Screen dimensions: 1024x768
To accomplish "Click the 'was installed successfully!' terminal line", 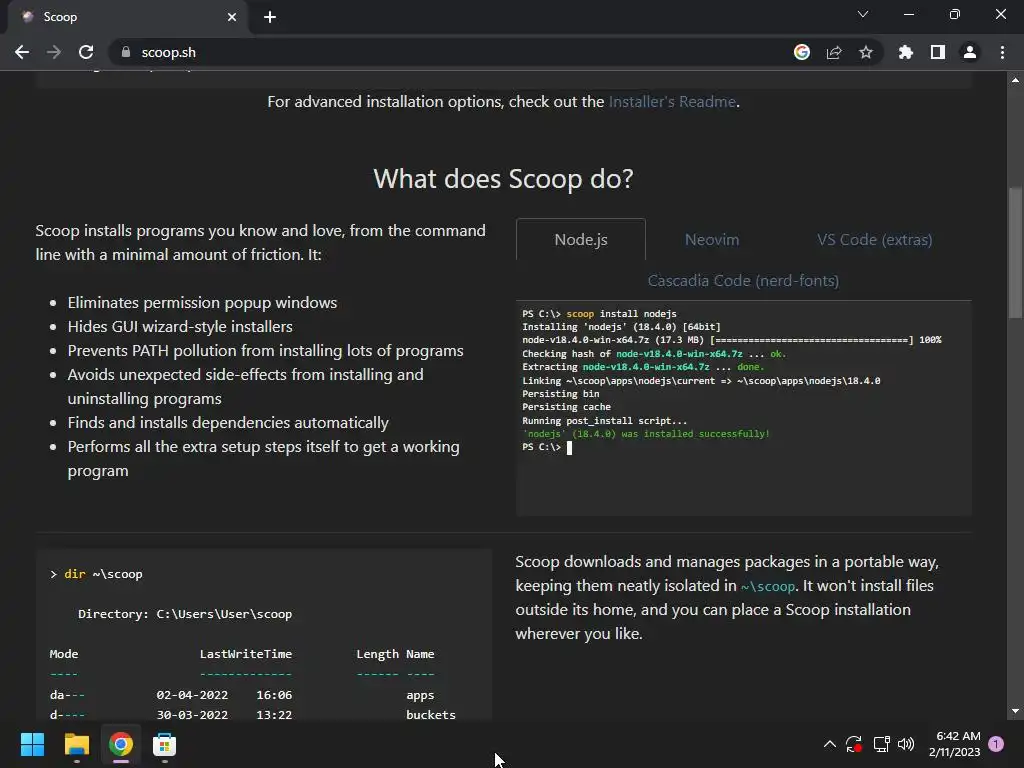I will click(646, 434).
